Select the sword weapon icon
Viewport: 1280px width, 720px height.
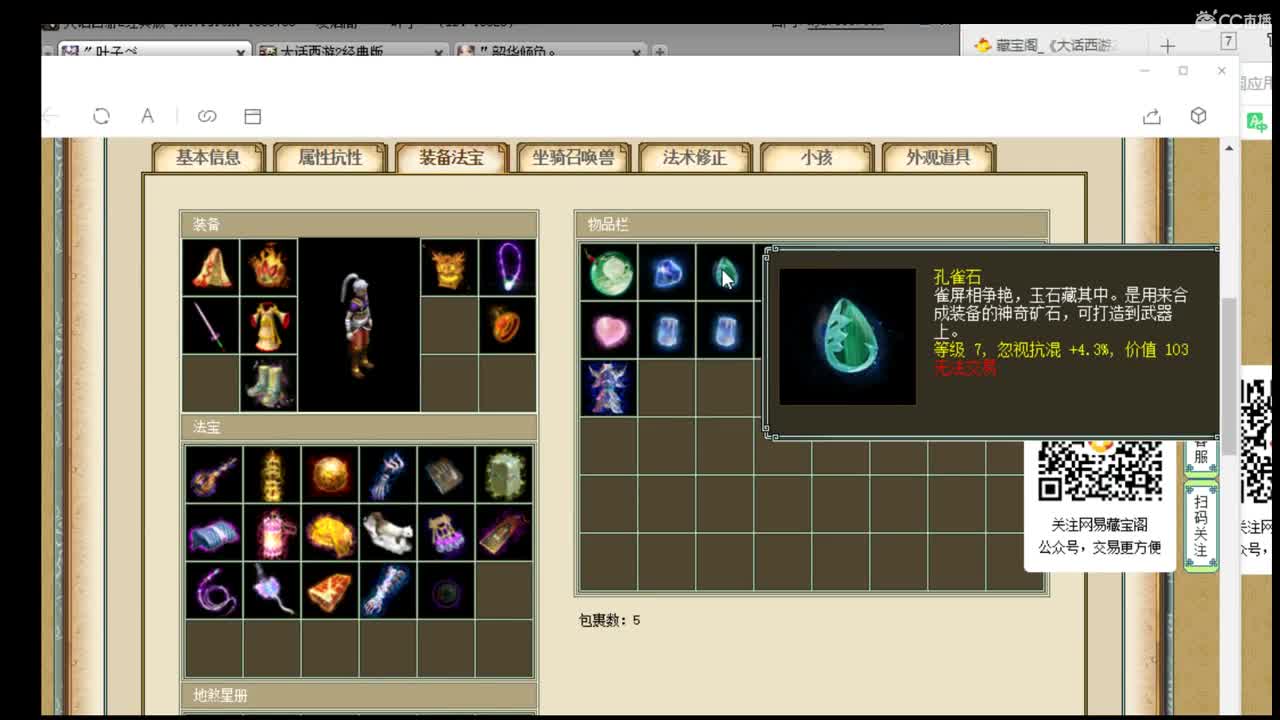[211, 326]
